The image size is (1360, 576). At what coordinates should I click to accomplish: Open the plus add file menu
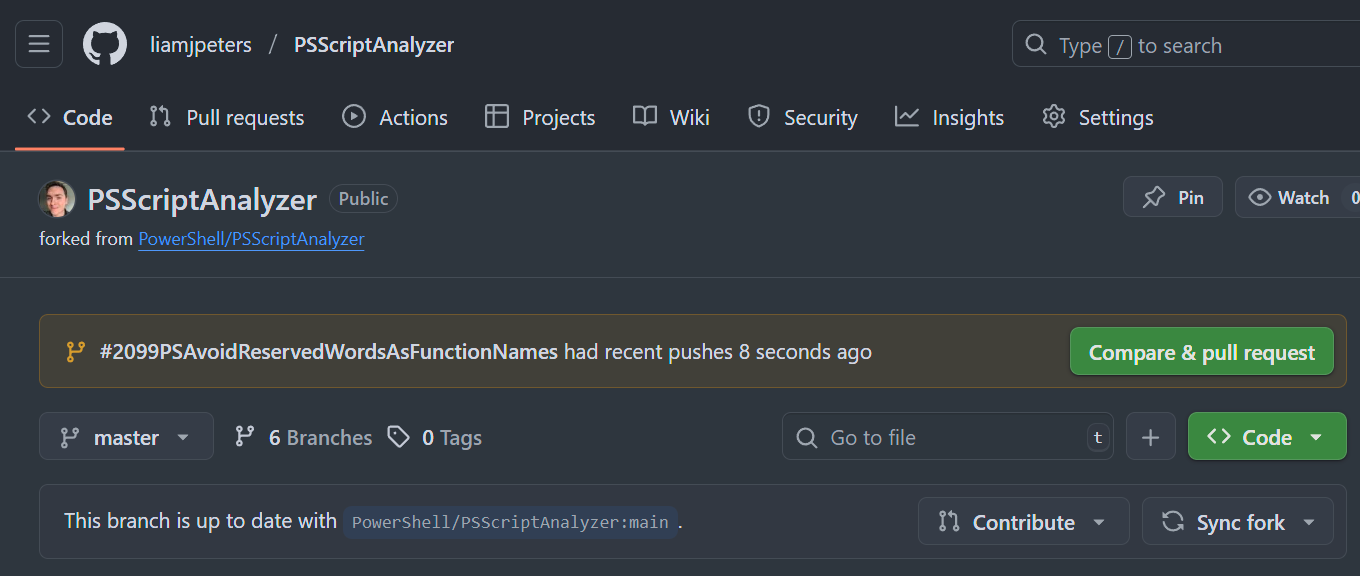pos(1150,437)
